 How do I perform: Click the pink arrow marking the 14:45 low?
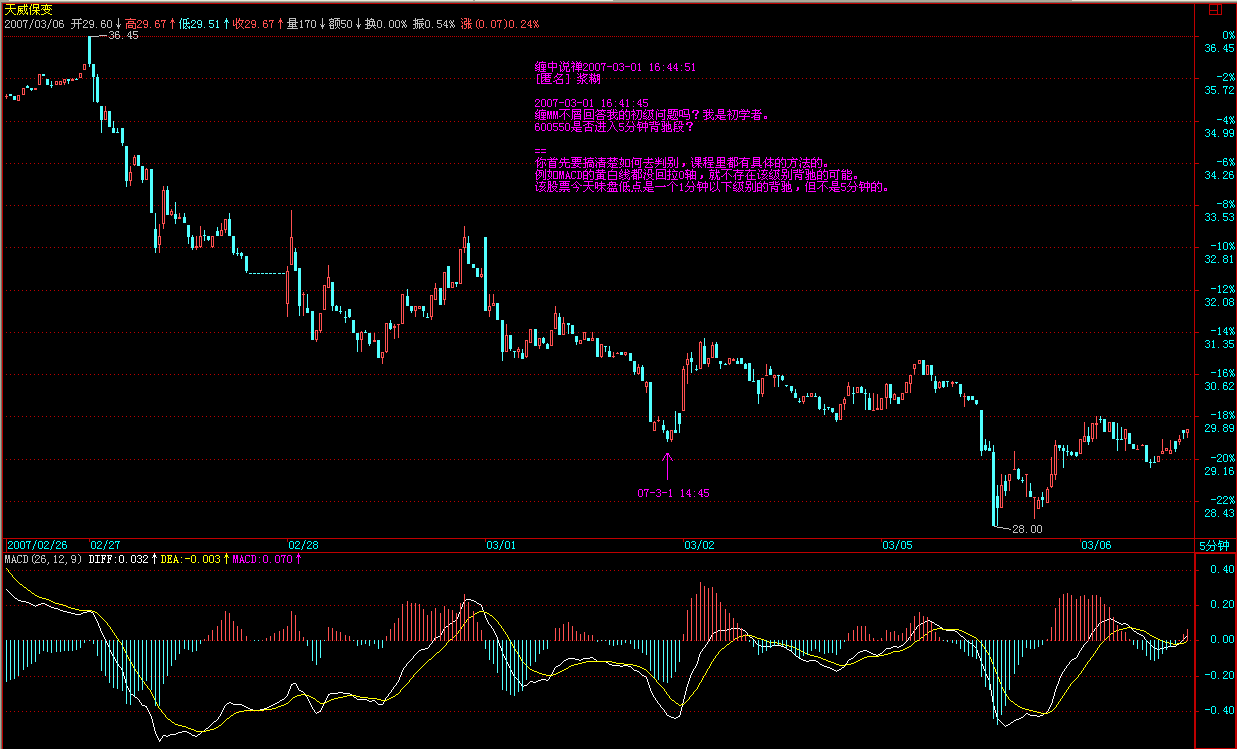[x=669, y=465]
